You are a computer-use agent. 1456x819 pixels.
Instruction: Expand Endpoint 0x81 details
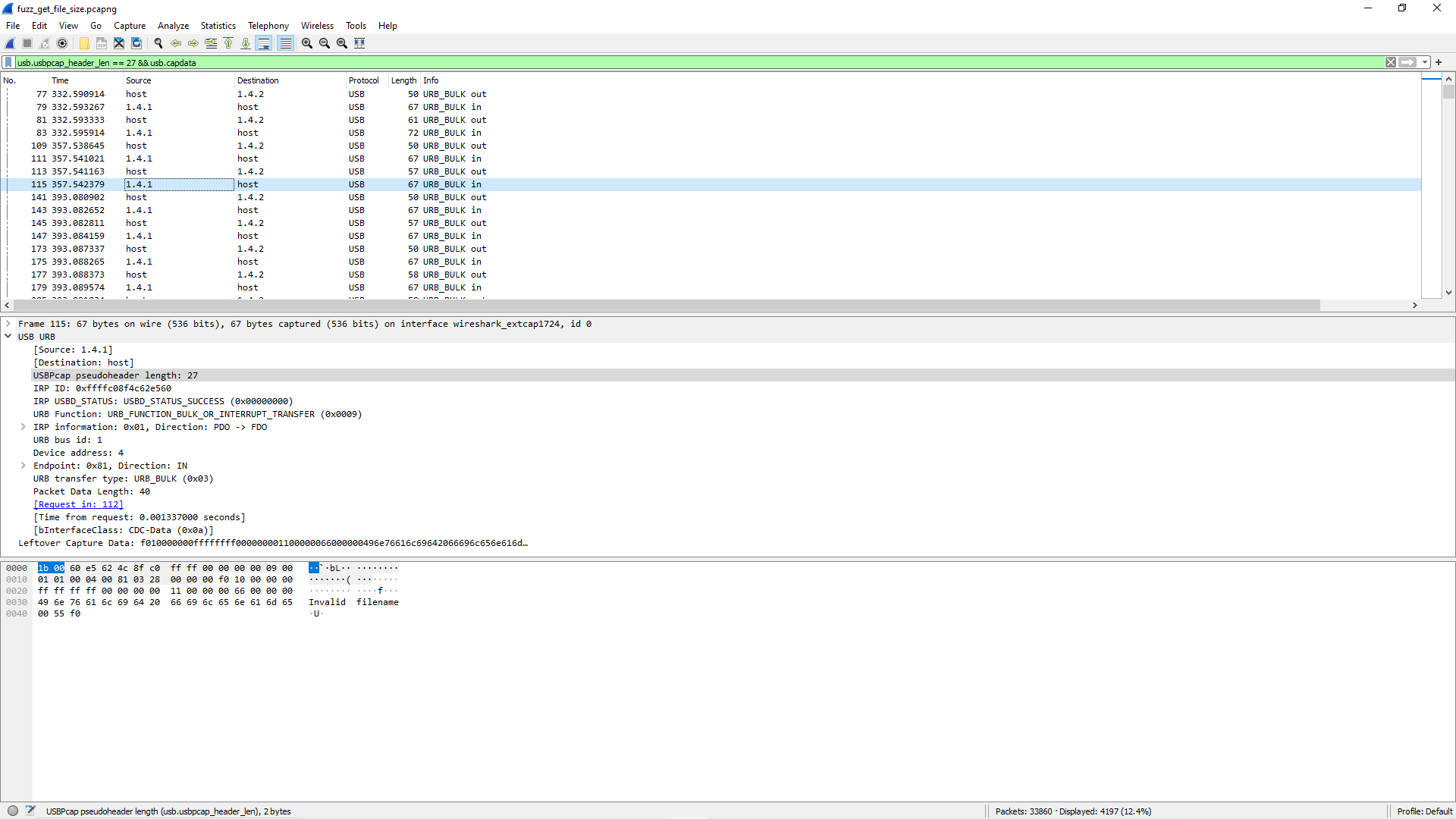(24, 466)
